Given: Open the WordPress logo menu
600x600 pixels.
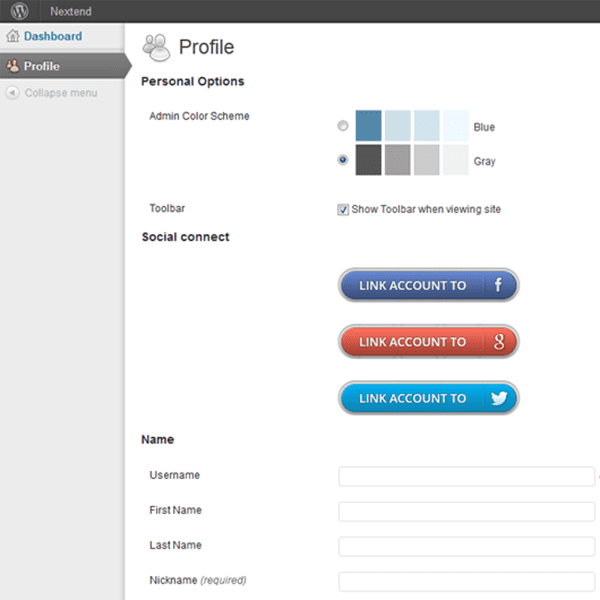Looking at the screenshot, I should 19,11.
